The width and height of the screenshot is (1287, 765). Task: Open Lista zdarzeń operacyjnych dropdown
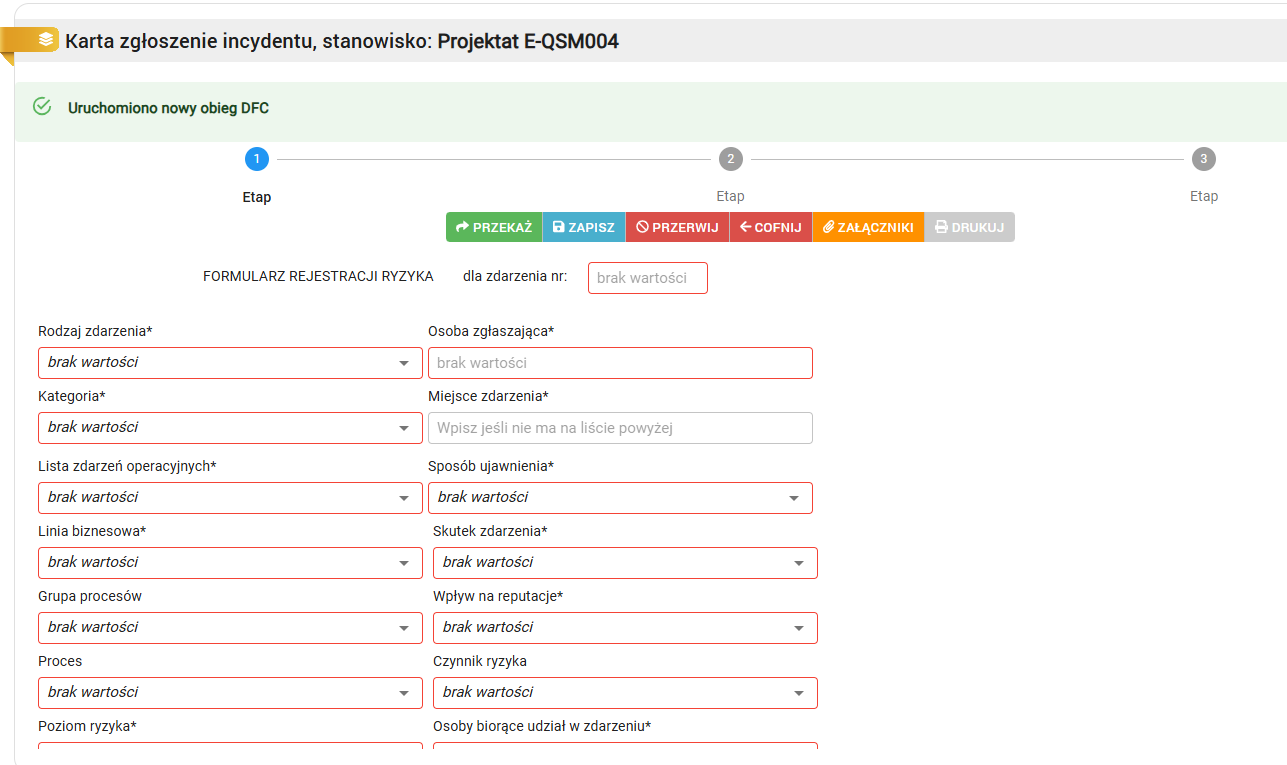tap(230, 498)
